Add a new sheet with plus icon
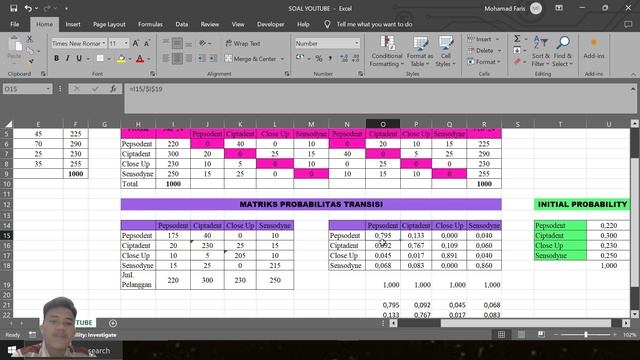This screenshot has height=360, width=640. [x=113, y=323]
